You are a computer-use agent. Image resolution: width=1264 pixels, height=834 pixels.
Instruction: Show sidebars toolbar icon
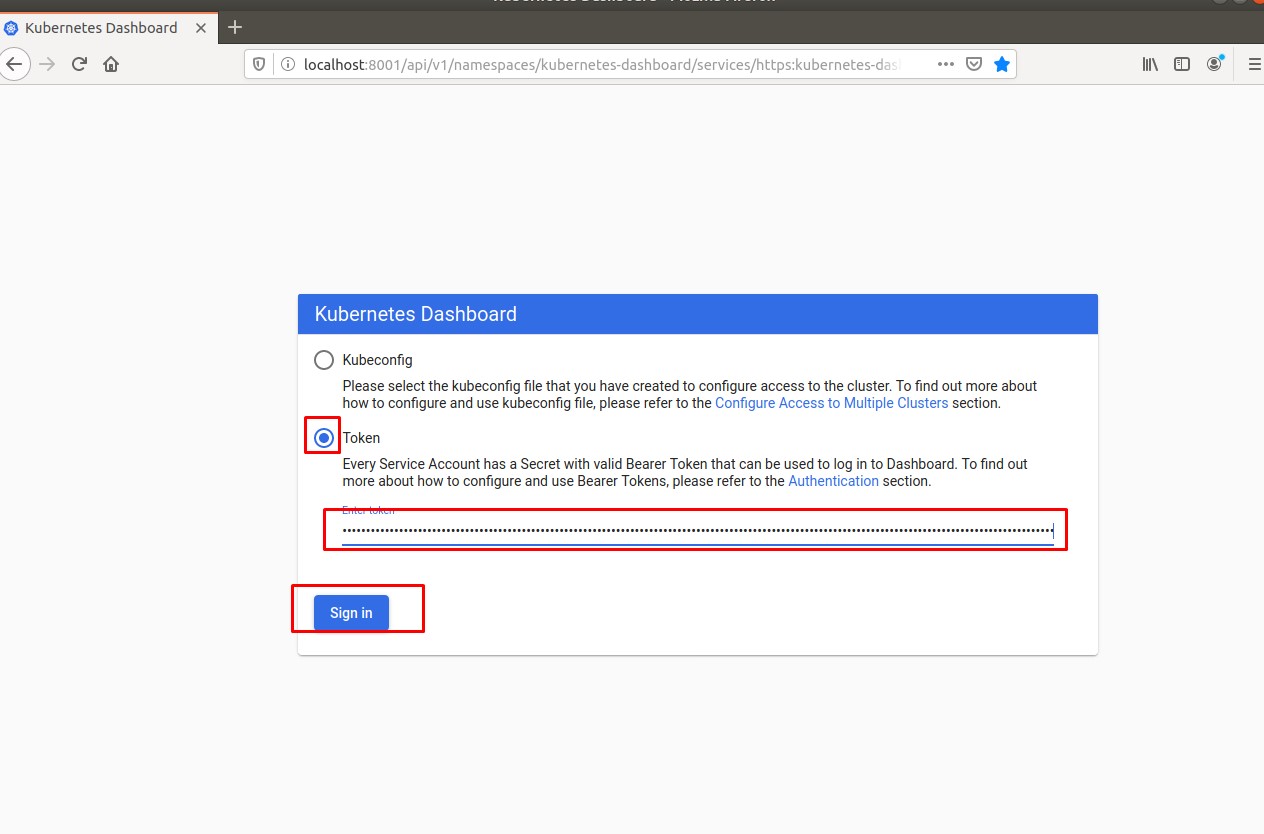[x=1182, y=64]
